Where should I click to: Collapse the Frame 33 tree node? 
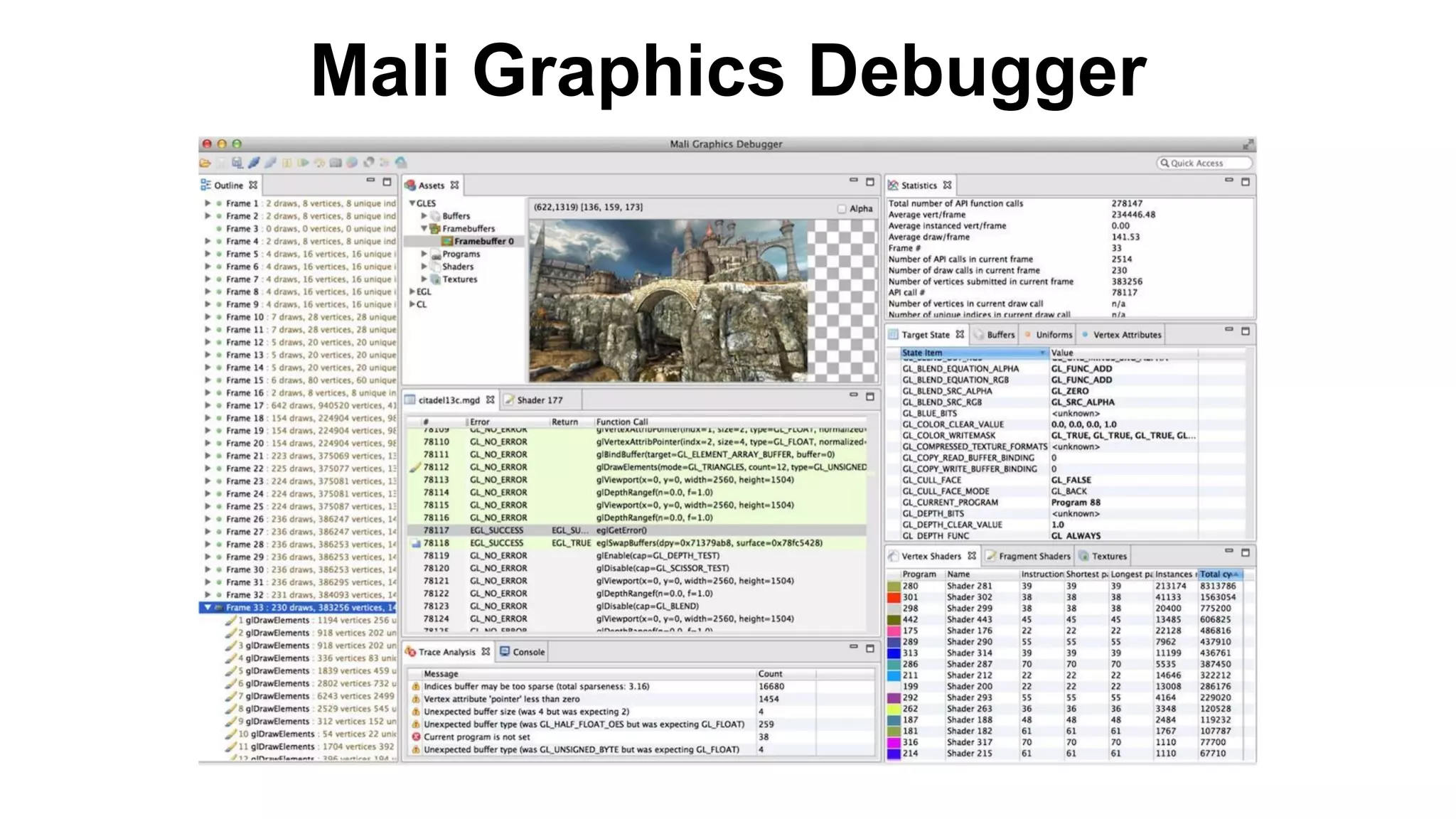[208, 608]
